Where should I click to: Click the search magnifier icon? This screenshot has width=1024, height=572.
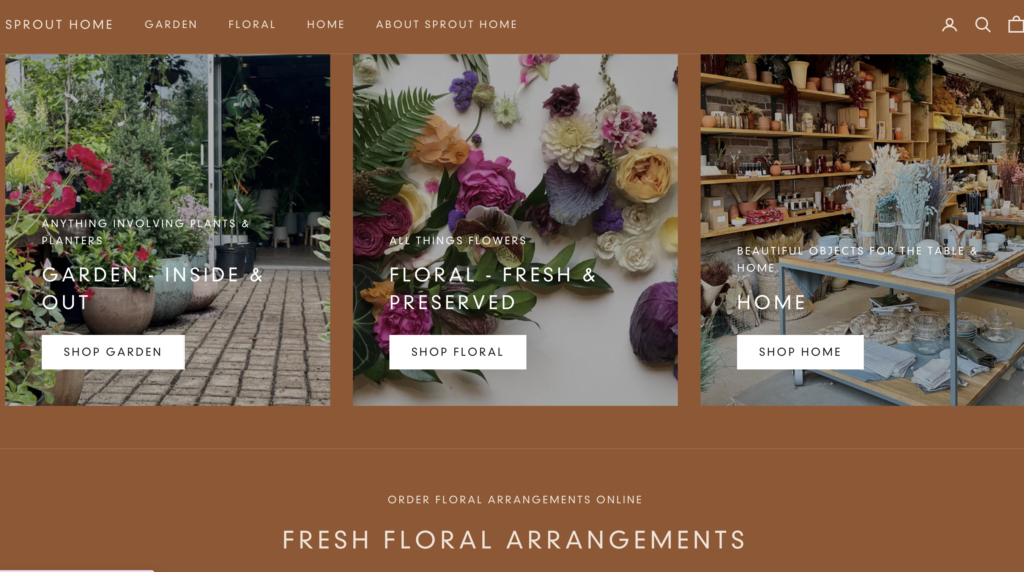pos(982,25)
